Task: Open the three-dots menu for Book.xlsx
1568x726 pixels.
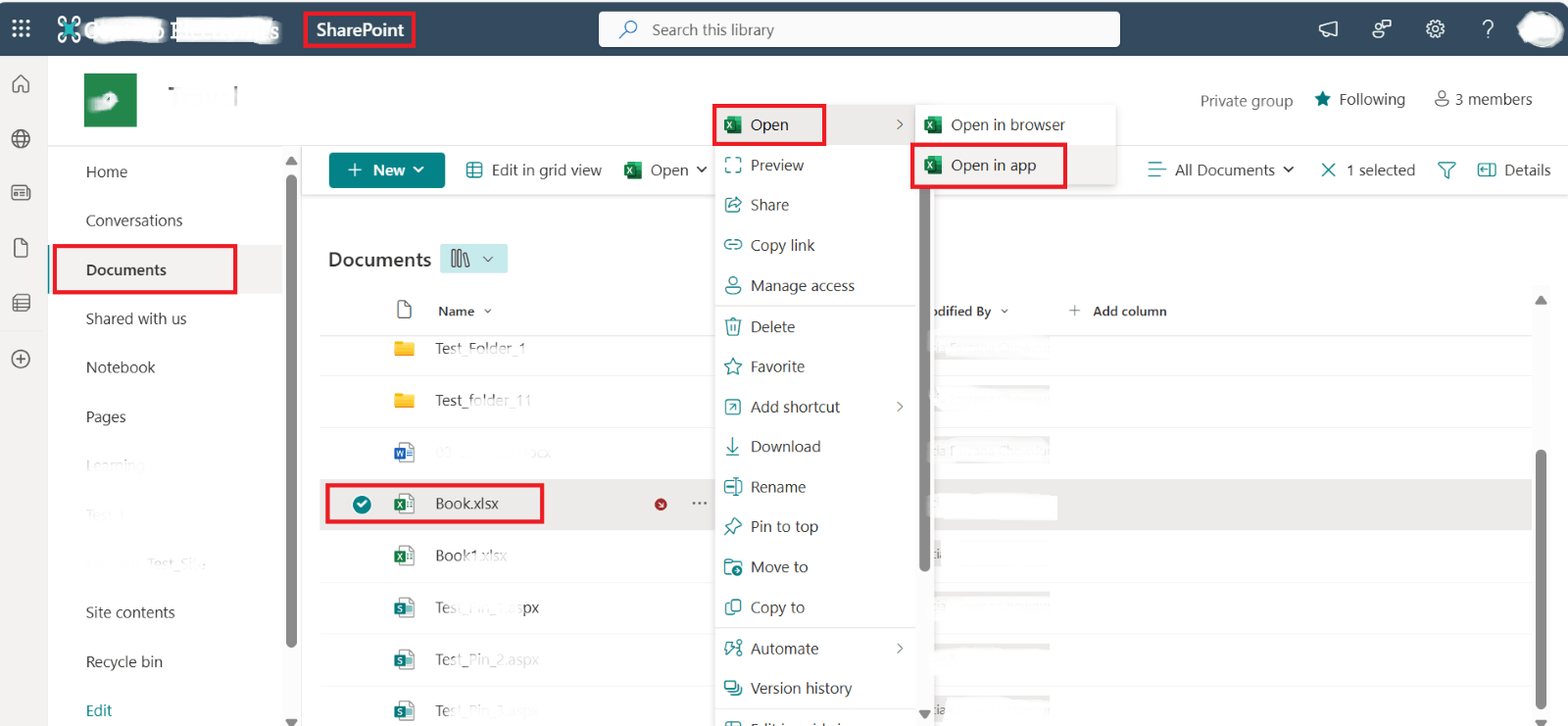Action: pos(699,504)
